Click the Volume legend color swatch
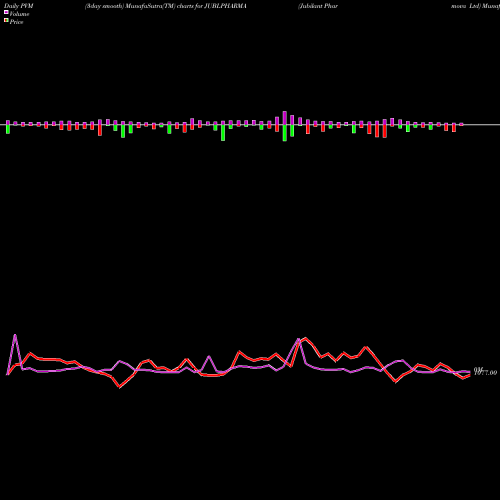This screenshot has height=500, width=500. 6,13
